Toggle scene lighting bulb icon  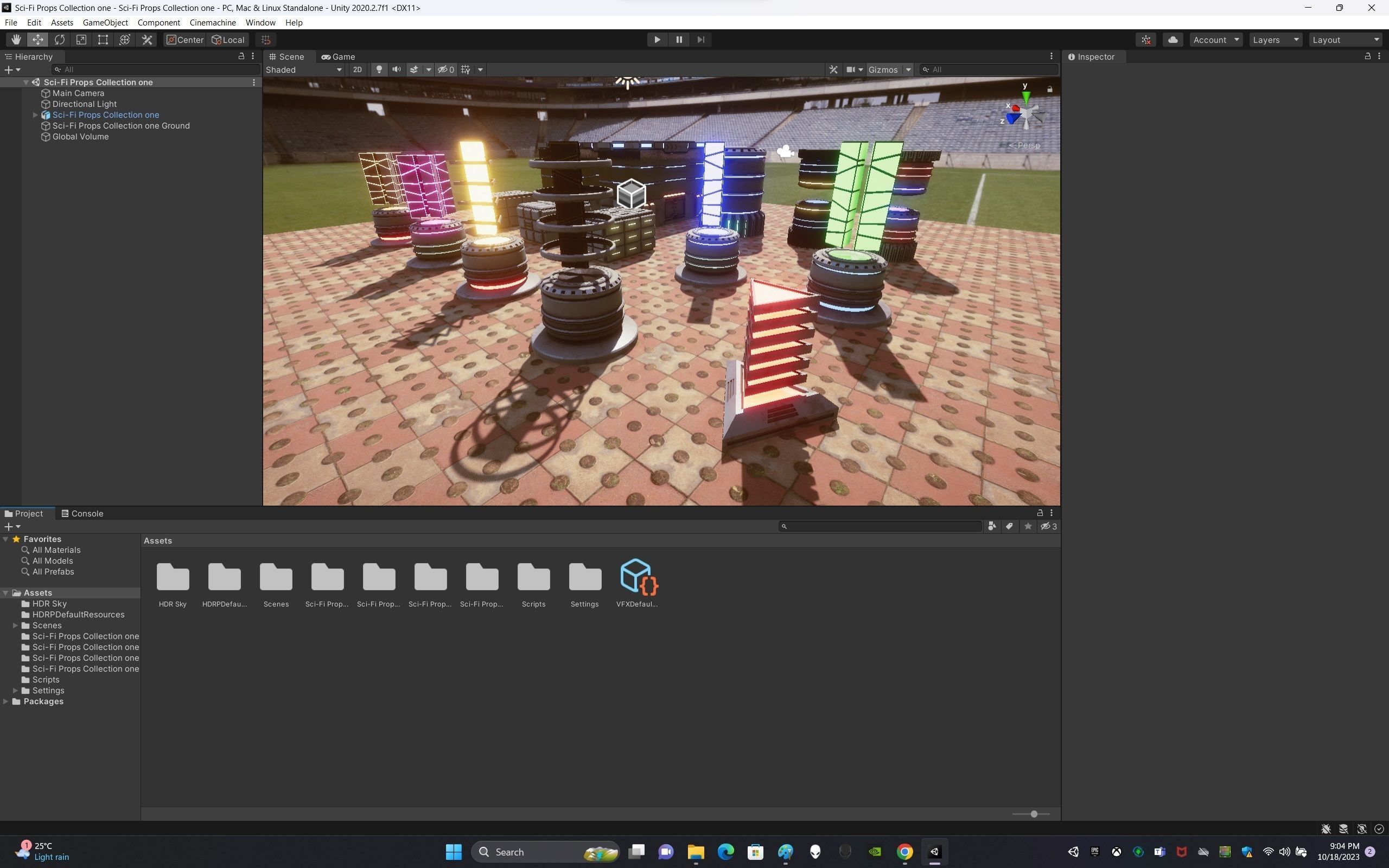(x=379, y=69)
